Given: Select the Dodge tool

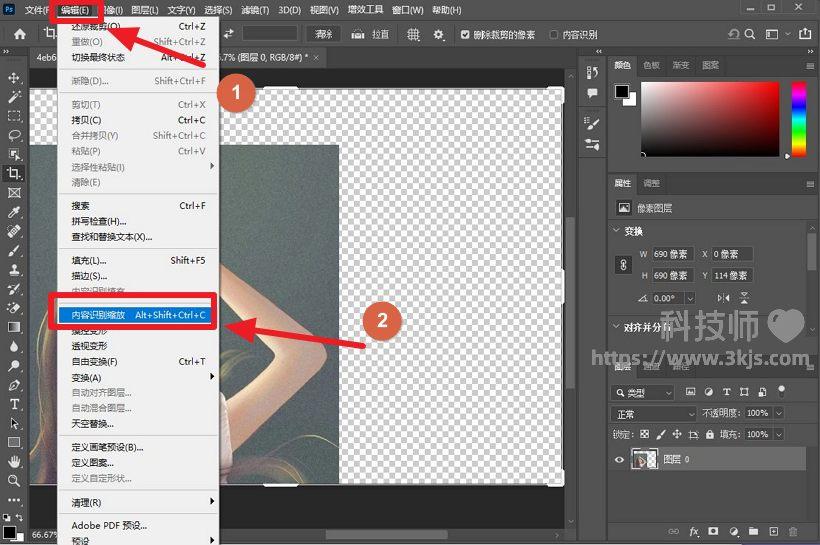Looking at the screenshot, I should pyautogui.click(x=14, y=366).
